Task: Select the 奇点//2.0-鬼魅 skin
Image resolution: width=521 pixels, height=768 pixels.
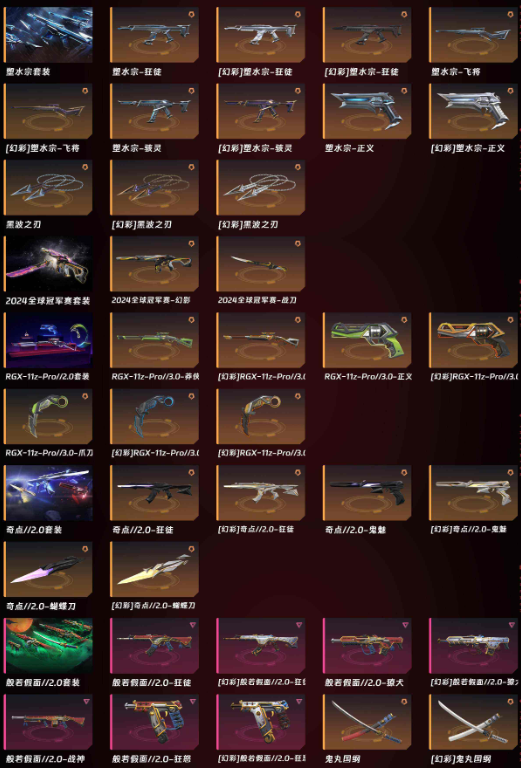Action: pyautogui.click(x=367, y=493)
